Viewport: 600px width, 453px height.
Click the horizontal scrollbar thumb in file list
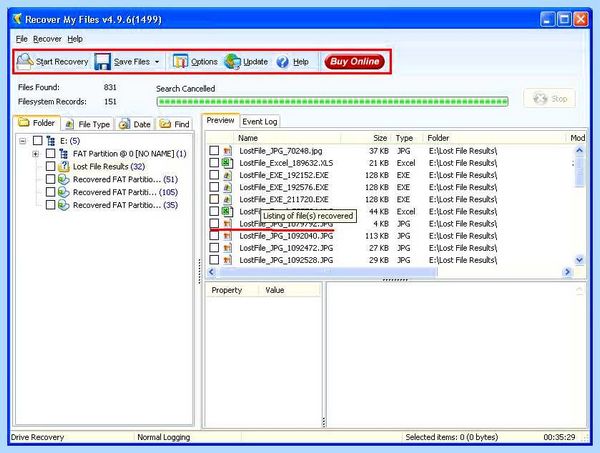[x=328, y=272]
